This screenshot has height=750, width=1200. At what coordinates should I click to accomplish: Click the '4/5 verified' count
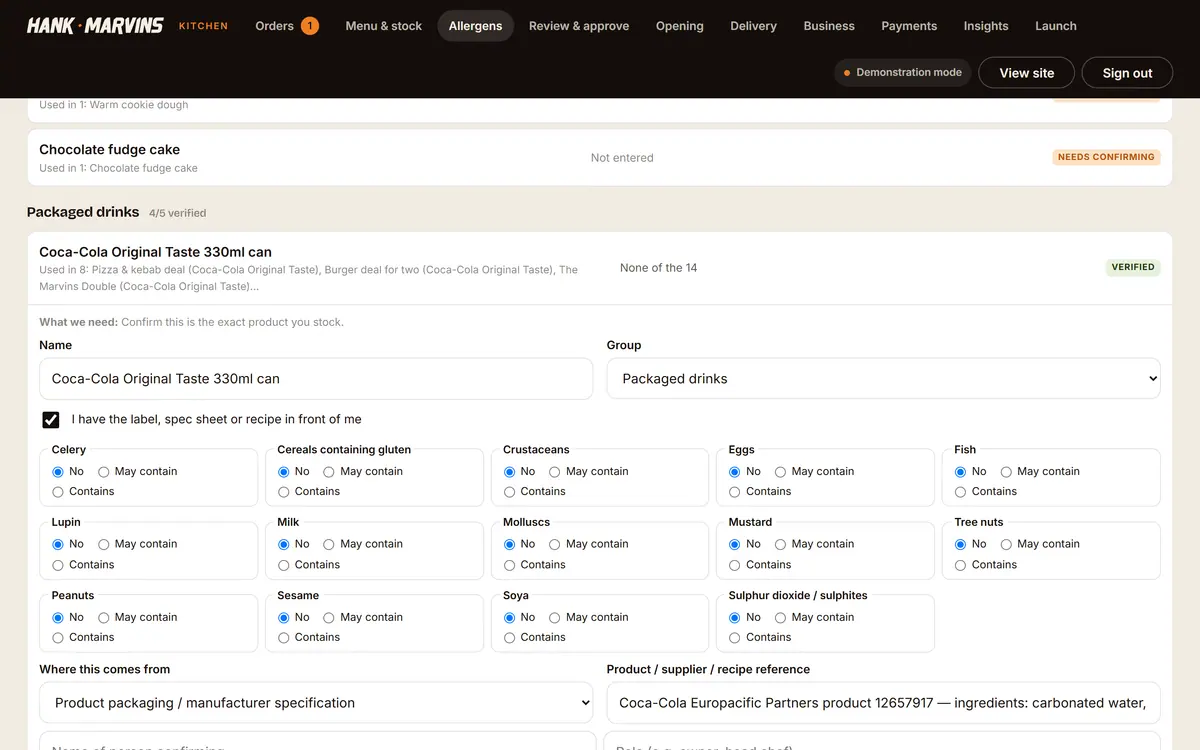click(x=178, y=213)
